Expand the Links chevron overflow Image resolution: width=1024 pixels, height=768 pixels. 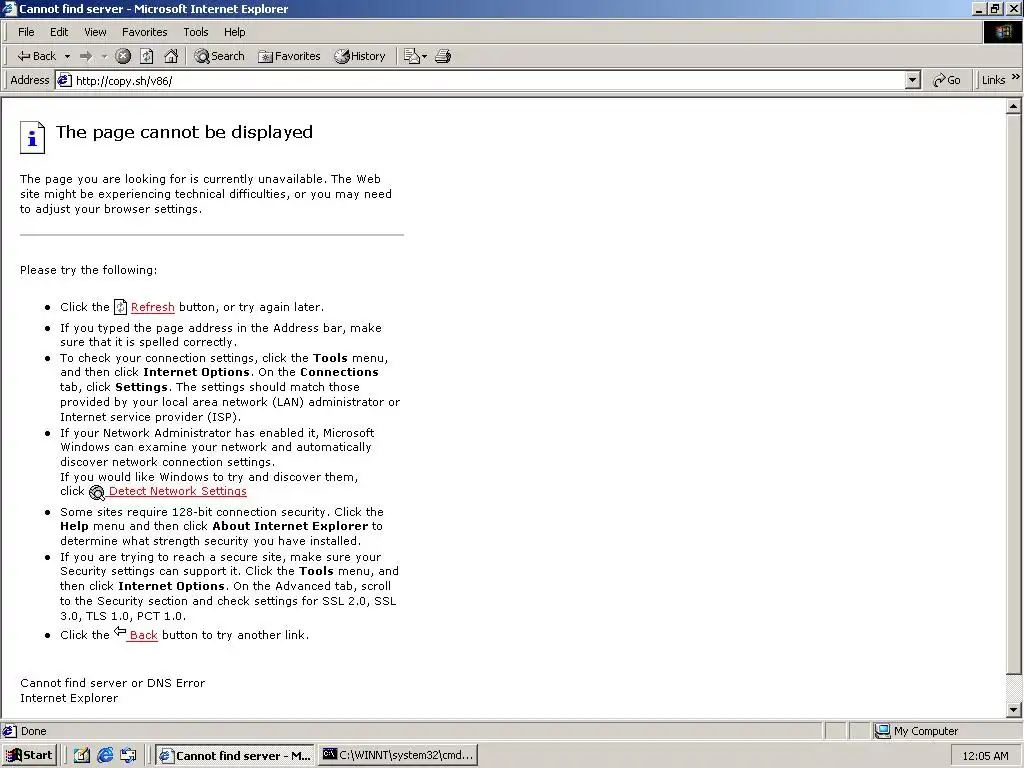1016,77
